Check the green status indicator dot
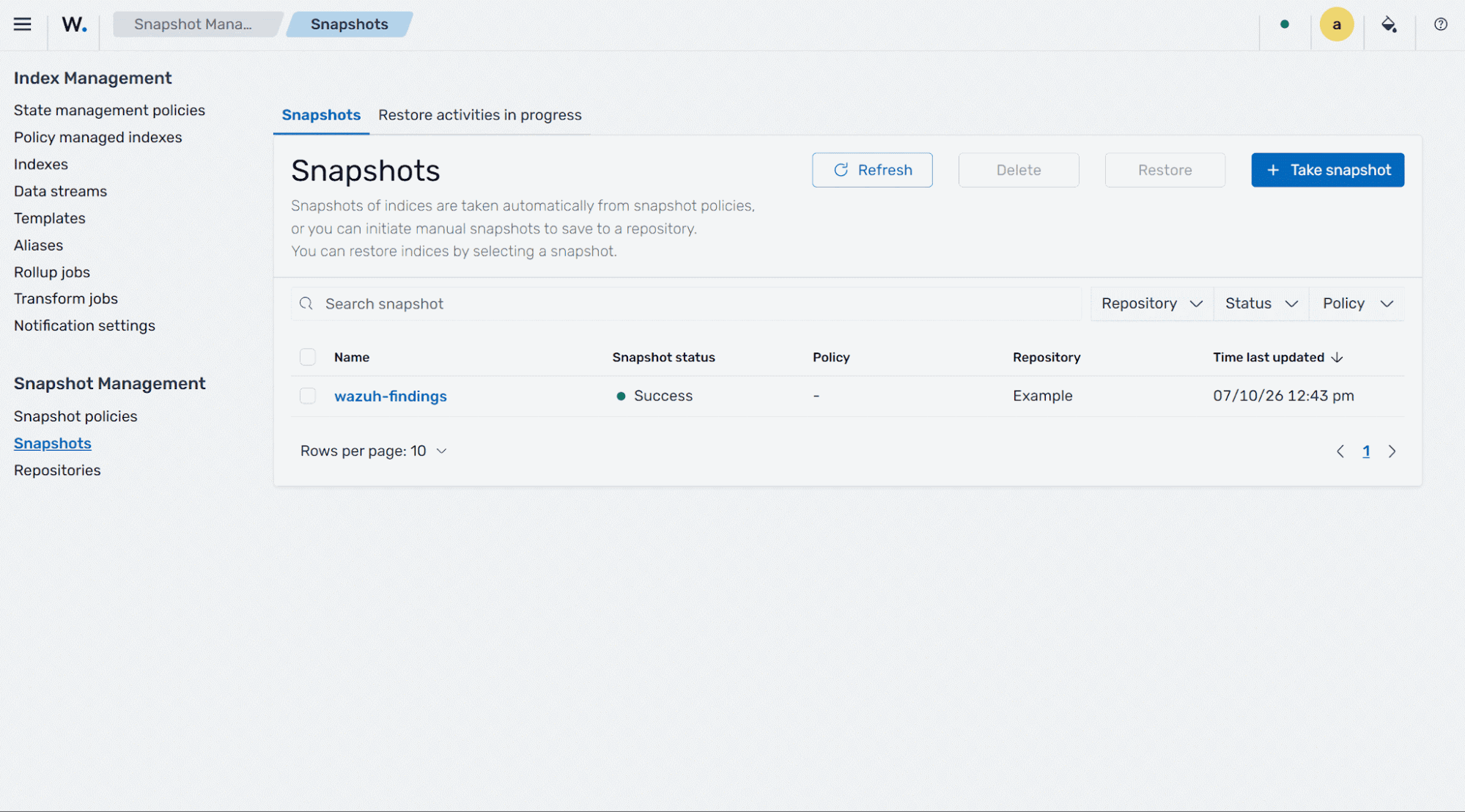 (1284, 24)
